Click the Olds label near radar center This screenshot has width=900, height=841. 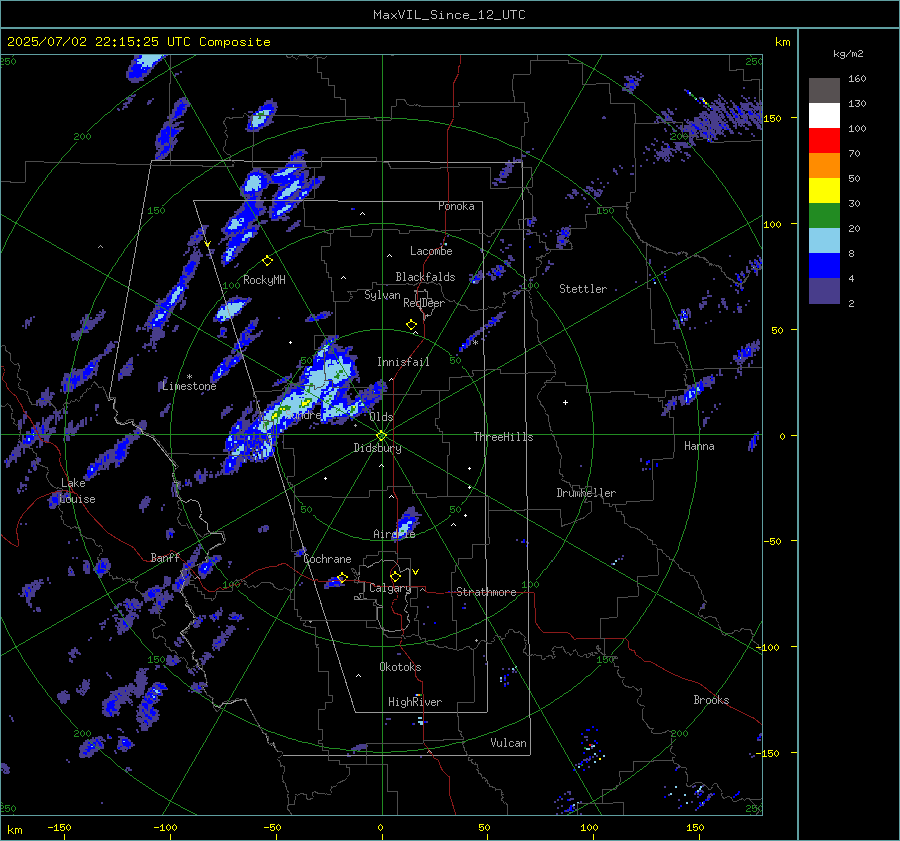(x=381, y=417)
